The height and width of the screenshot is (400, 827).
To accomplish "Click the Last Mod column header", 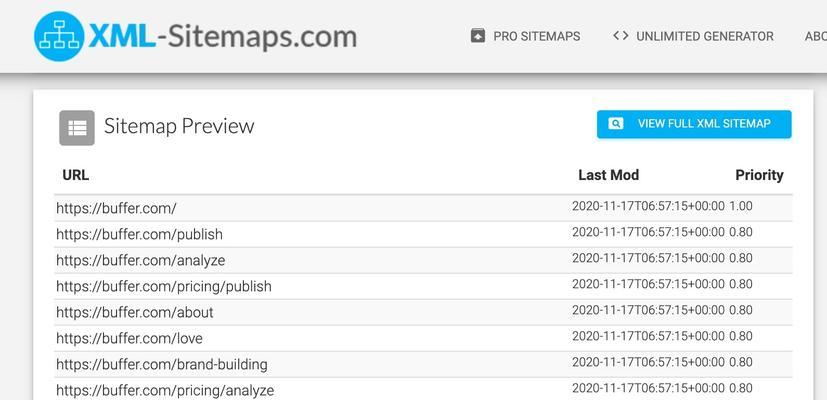I will 609,175.
